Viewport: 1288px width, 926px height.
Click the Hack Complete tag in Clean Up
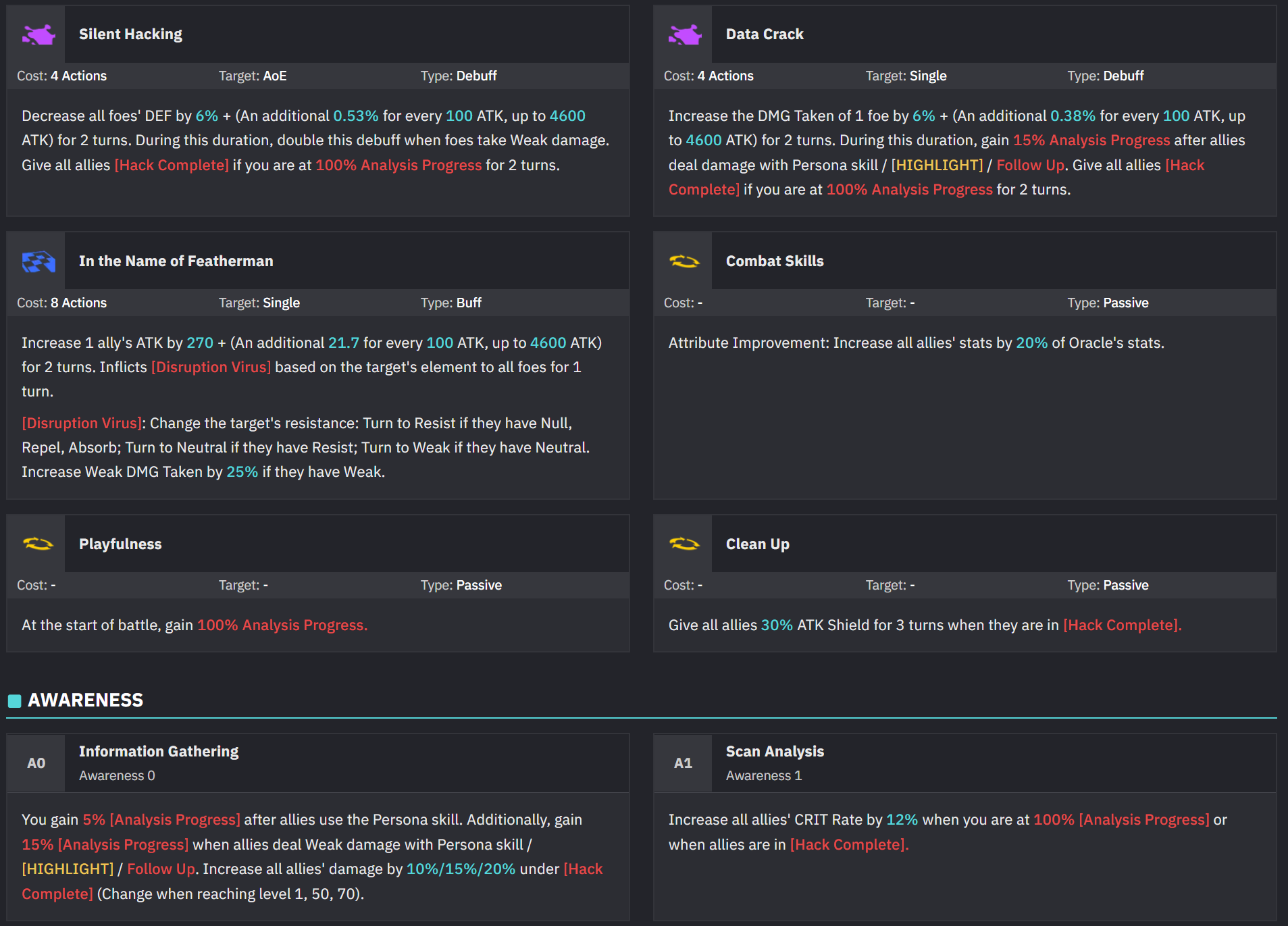1122,625
